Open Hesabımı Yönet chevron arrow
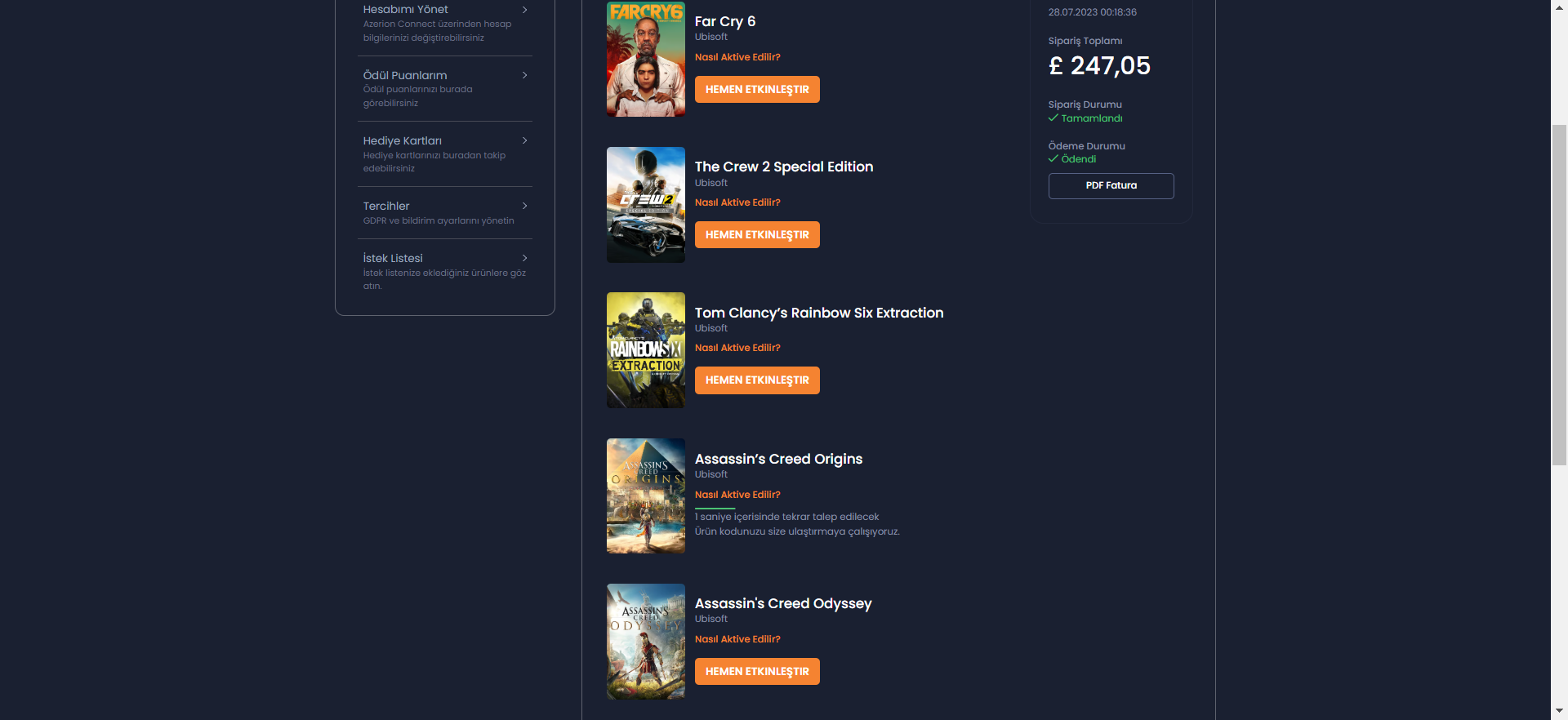 coord(524,10)
